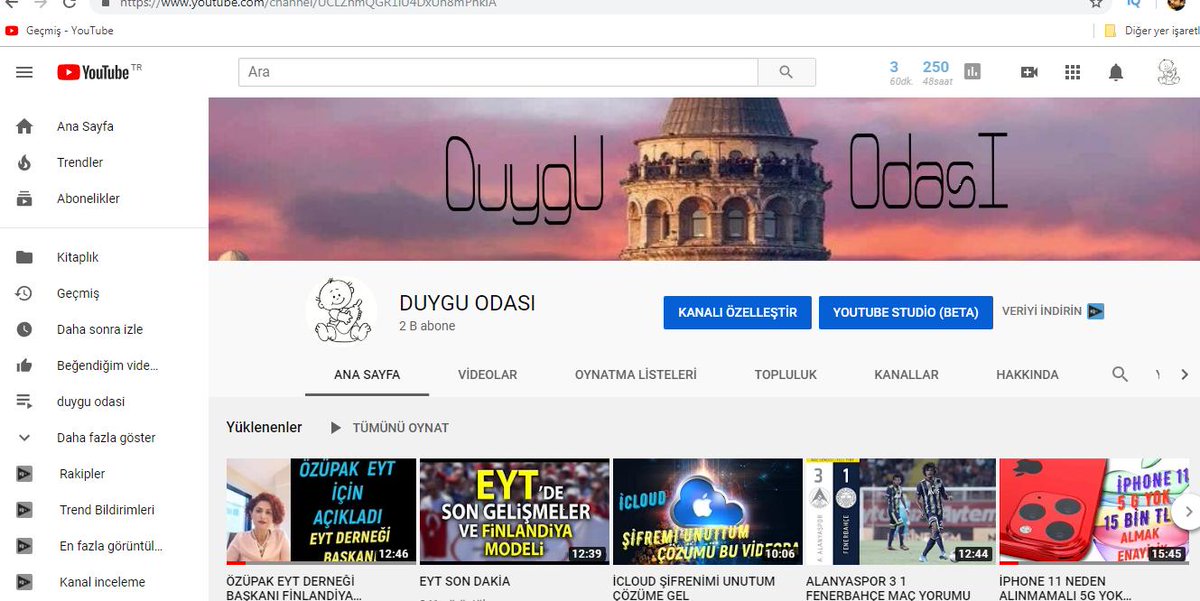Open EYT'de Son Gelişmeler video thumbnail
Viewport: 1200px width, 601px height.
(x=514, y=512)
